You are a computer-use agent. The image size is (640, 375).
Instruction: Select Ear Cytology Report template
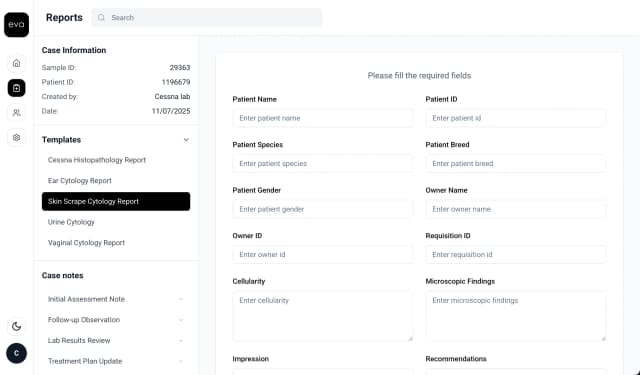tap(116, 181)
